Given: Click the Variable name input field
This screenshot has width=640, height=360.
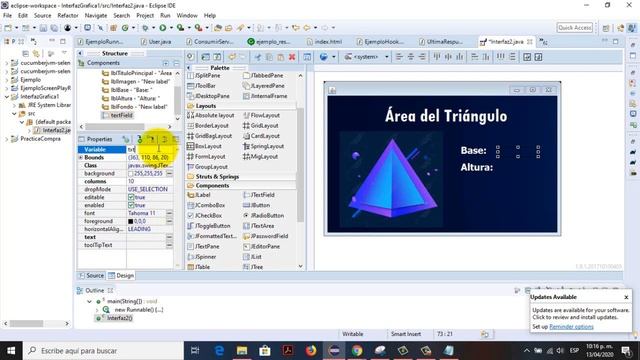Looking at the screenshot, I should click(151, 149).
